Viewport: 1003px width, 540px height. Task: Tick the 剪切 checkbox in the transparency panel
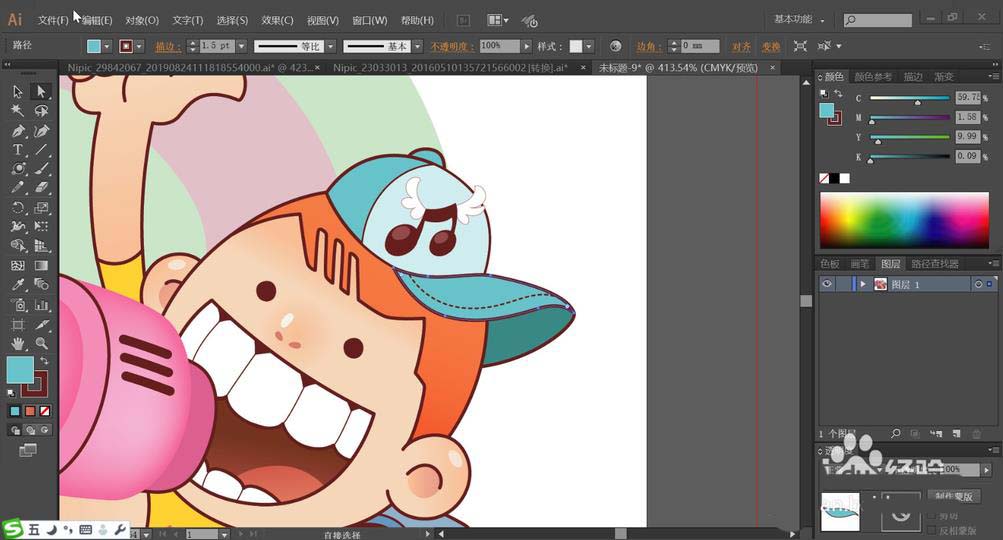[x=932, y=515]
